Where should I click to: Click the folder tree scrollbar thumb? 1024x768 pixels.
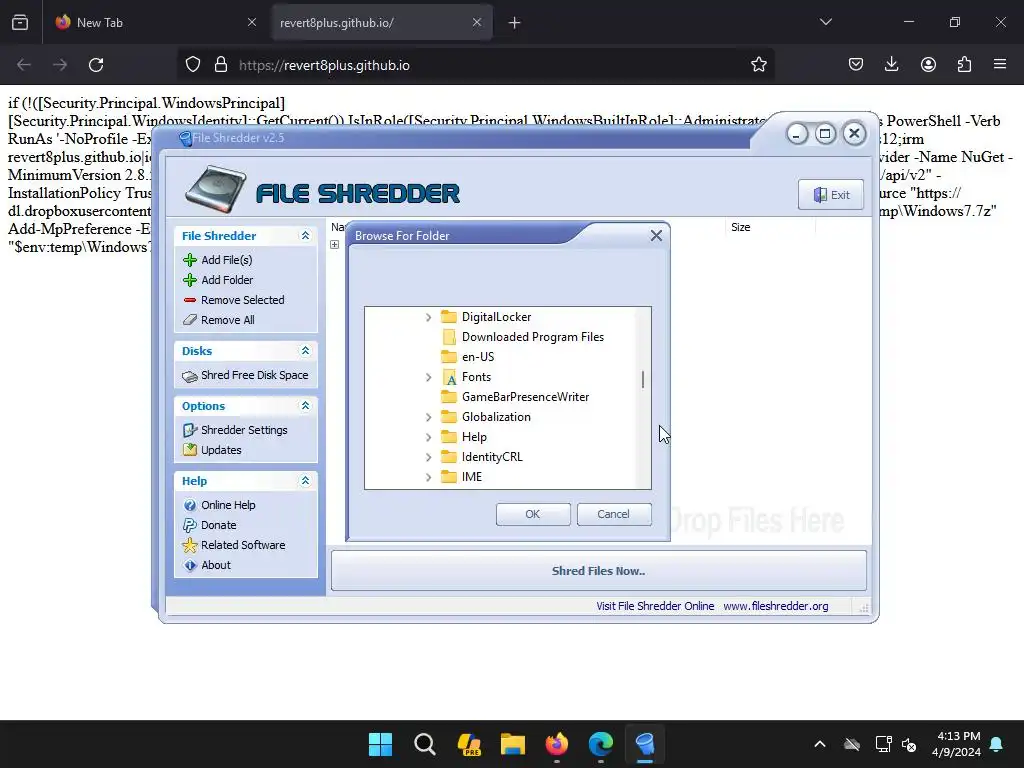pos(643,379)
